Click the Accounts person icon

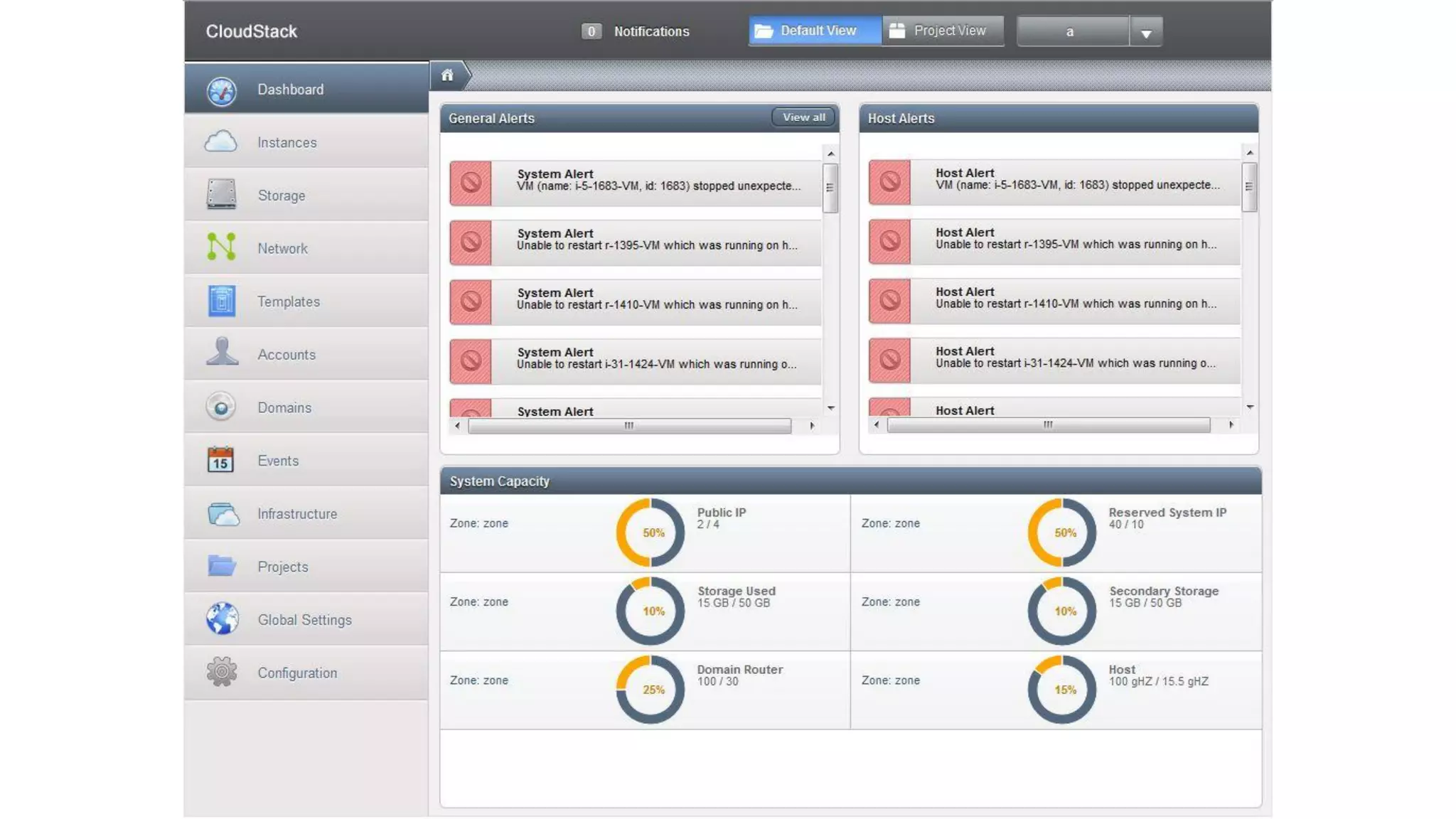tap(221, 353)
